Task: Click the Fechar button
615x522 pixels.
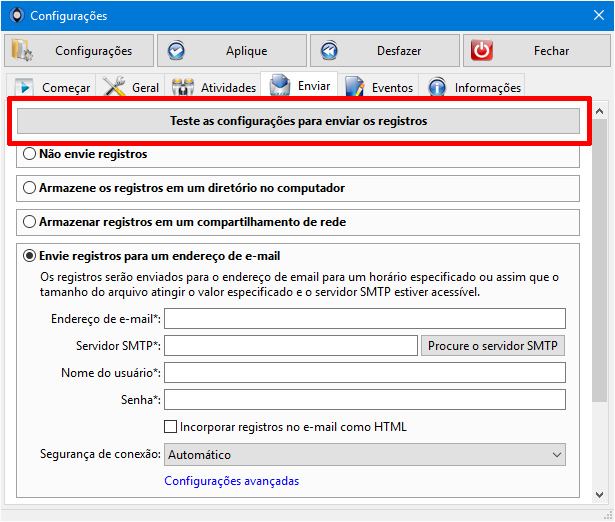Action: [x=537, y=51]
